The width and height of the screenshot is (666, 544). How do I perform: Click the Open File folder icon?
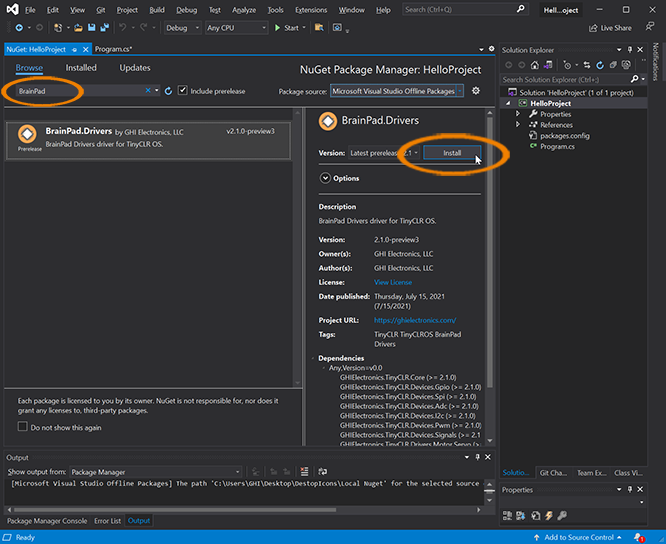pyautogui.click(x=78, y=28)
